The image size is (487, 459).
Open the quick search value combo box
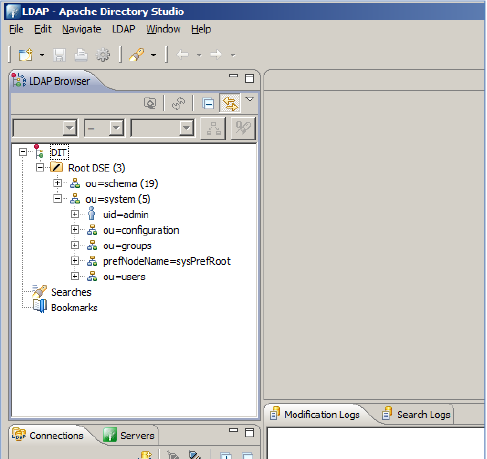163,128
